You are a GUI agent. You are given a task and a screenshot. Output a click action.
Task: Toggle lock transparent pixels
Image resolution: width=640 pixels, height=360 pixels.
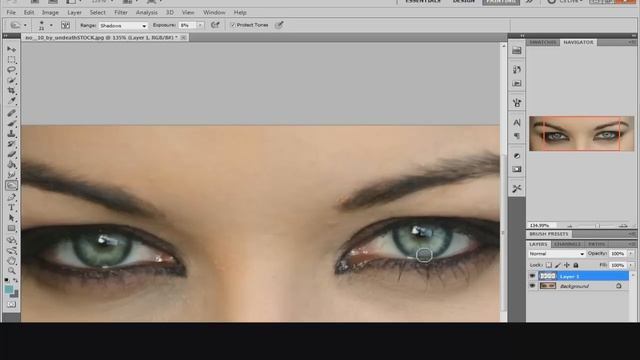[x=549, y=265]
